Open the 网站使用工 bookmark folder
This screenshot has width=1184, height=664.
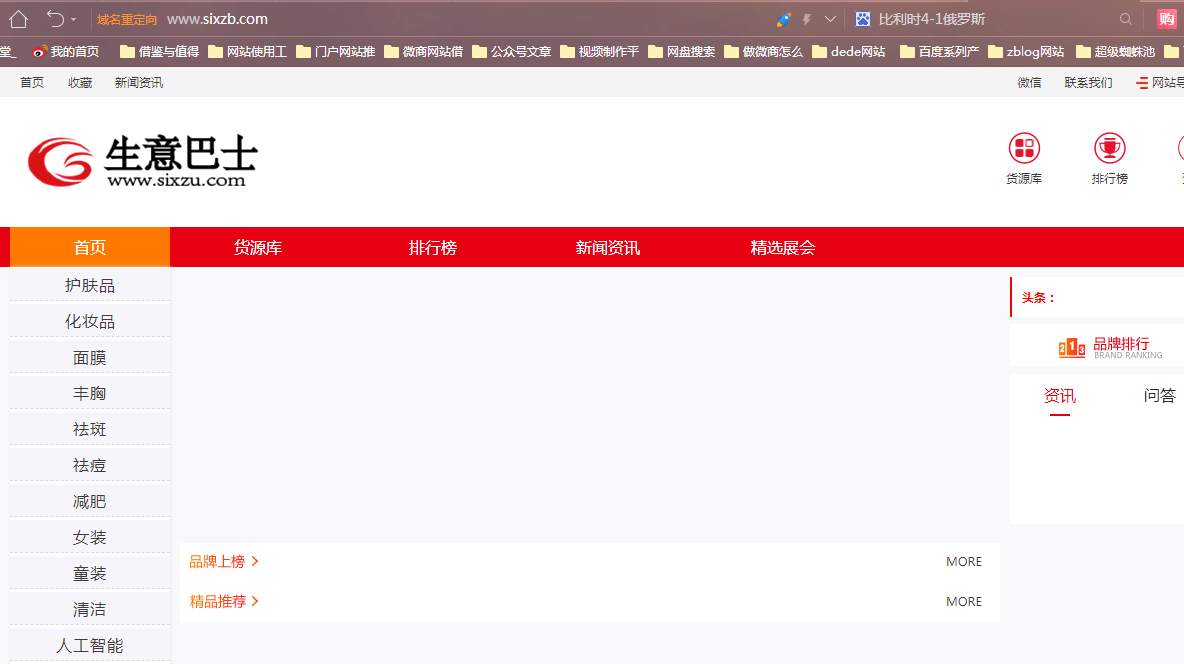(x=248, y=51)
